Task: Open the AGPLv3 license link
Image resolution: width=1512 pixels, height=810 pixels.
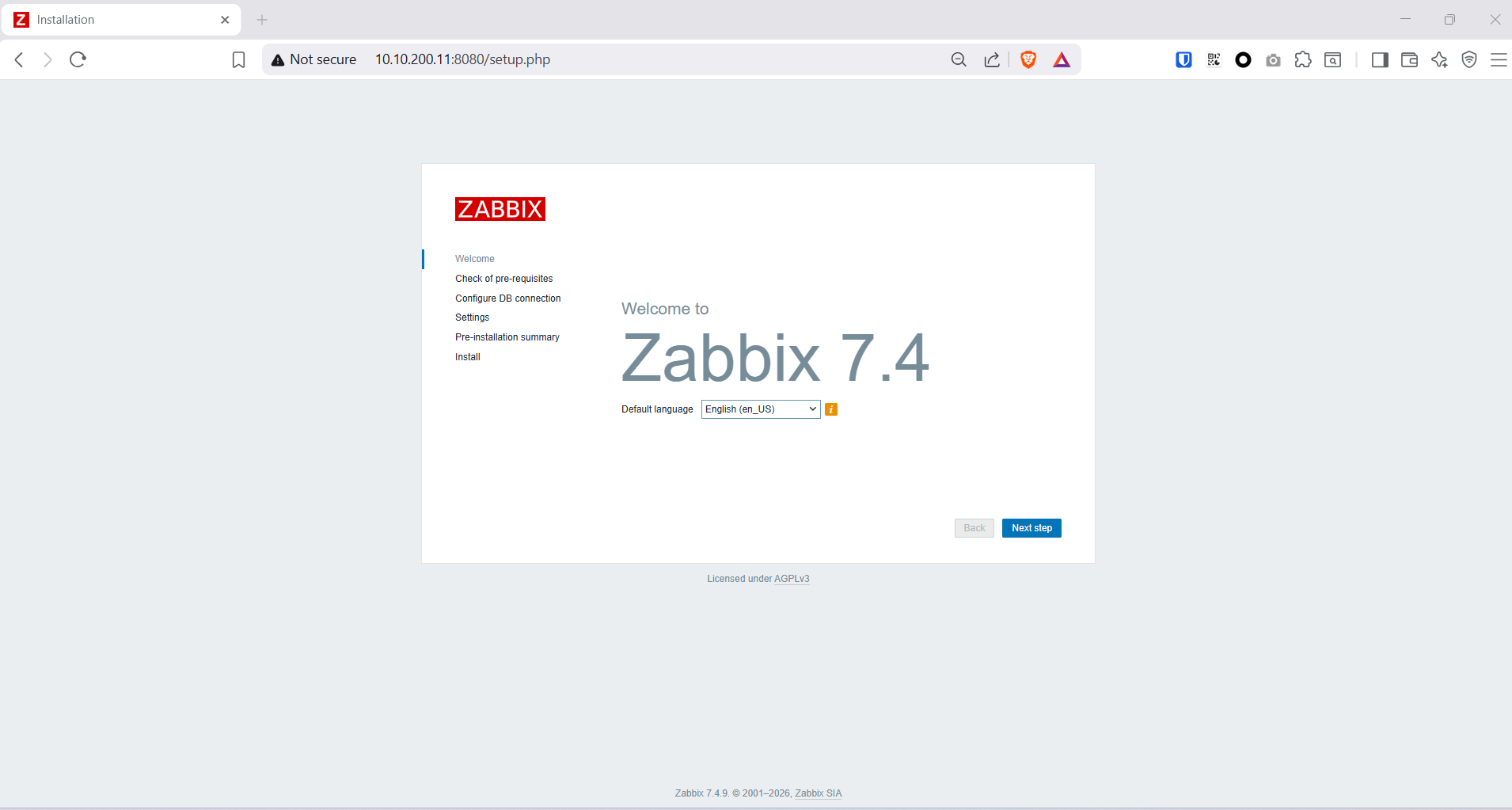Action: 792,579
